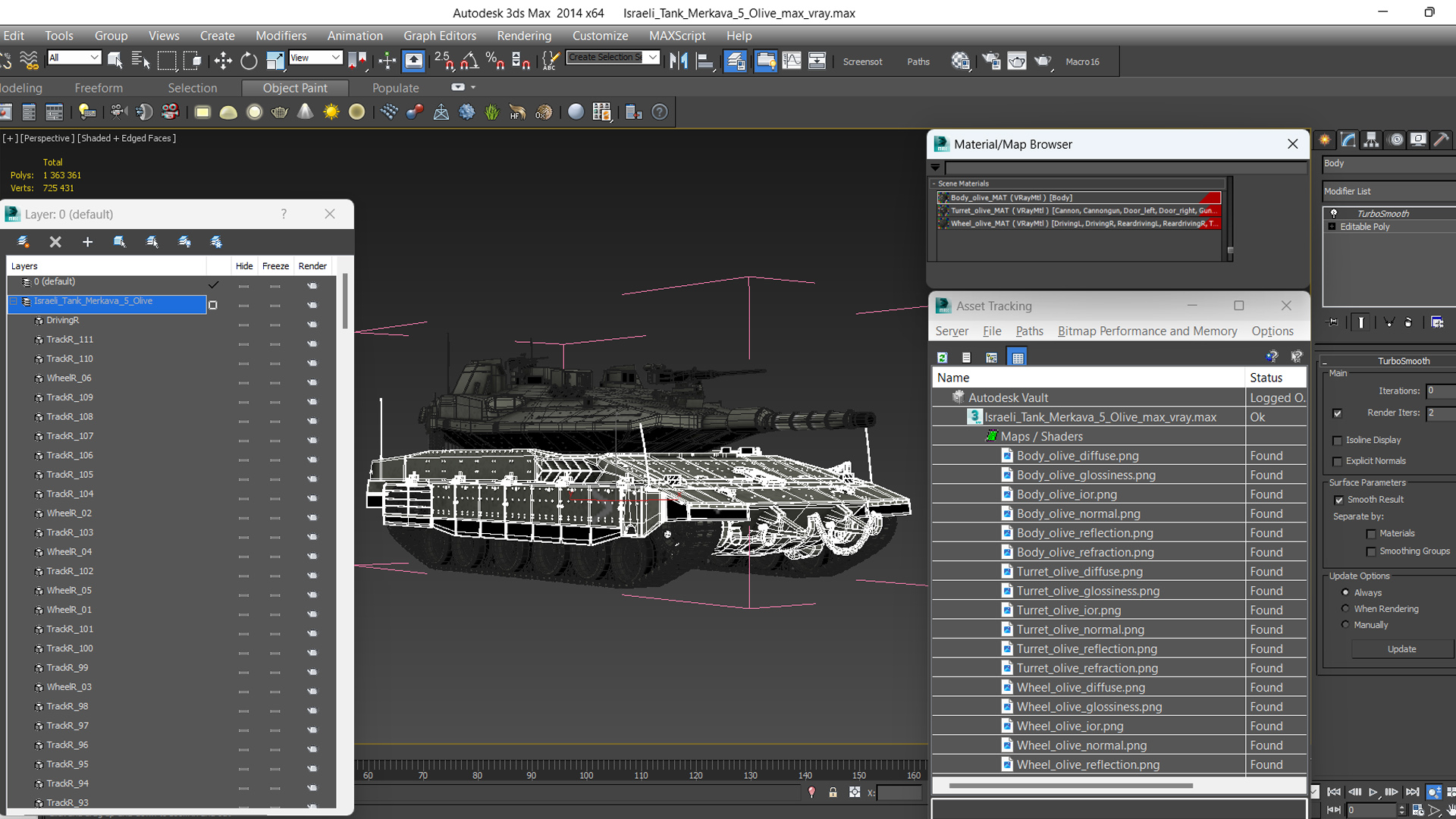Click the Help question mark icon

(660, 112)
